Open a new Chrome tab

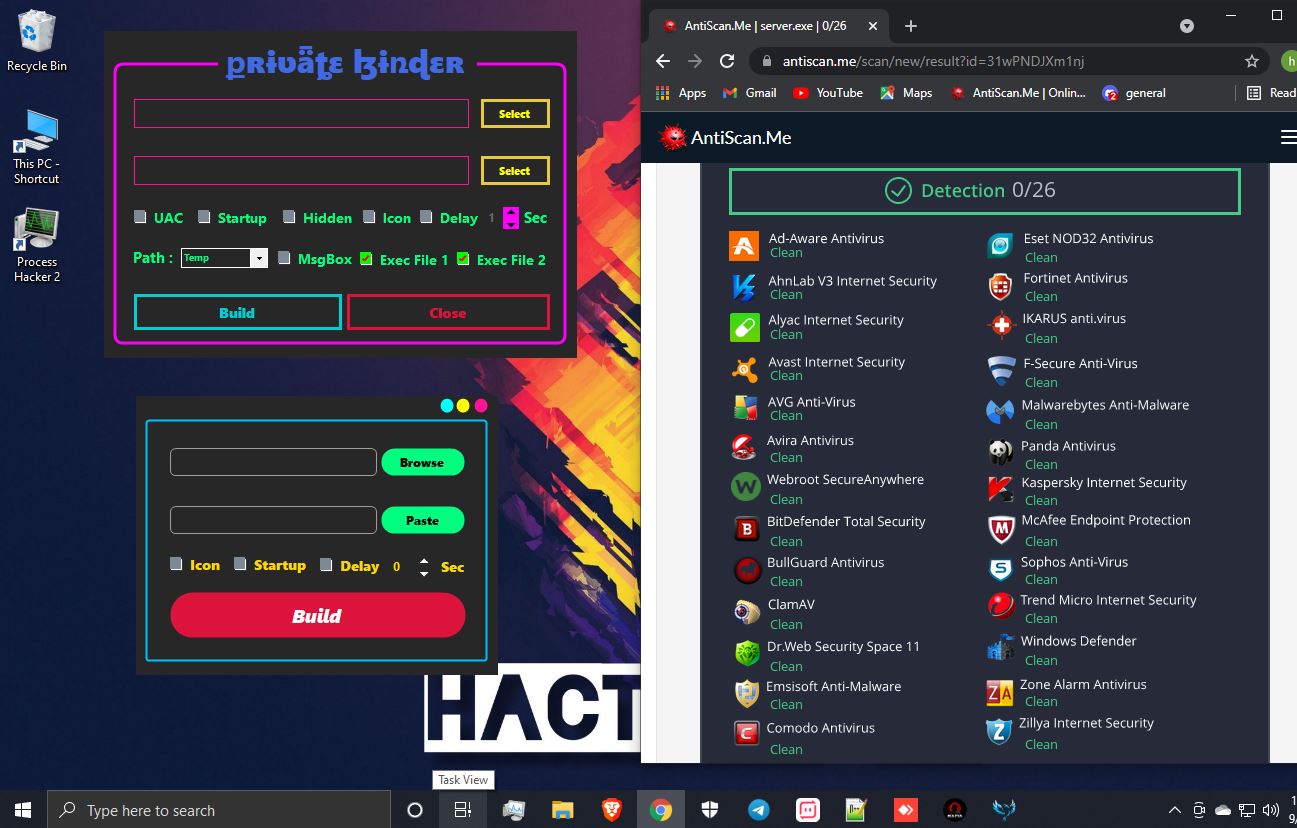[x=910, y=26]
